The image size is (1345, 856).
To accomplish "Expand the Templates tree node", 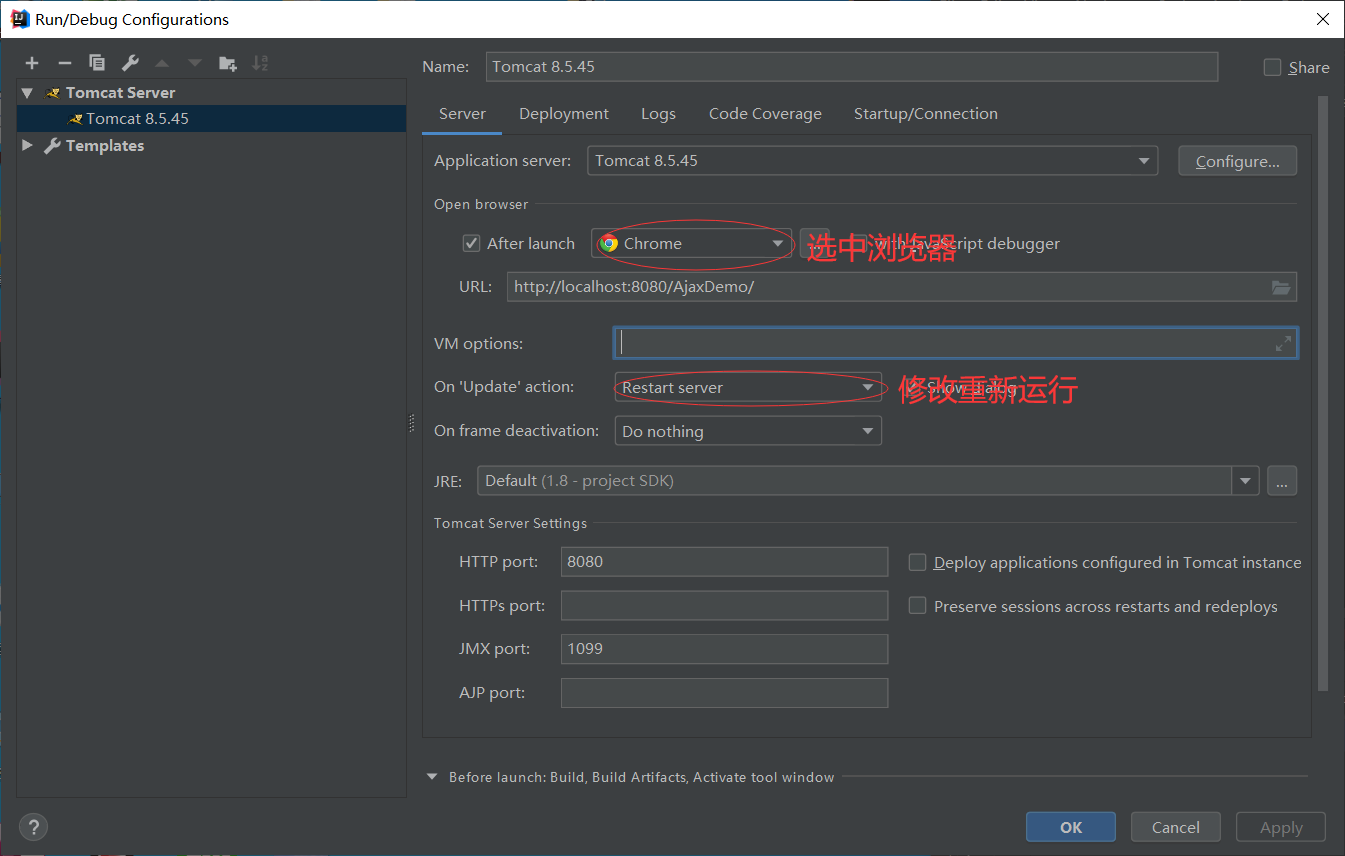I will [x=27, y=146].
